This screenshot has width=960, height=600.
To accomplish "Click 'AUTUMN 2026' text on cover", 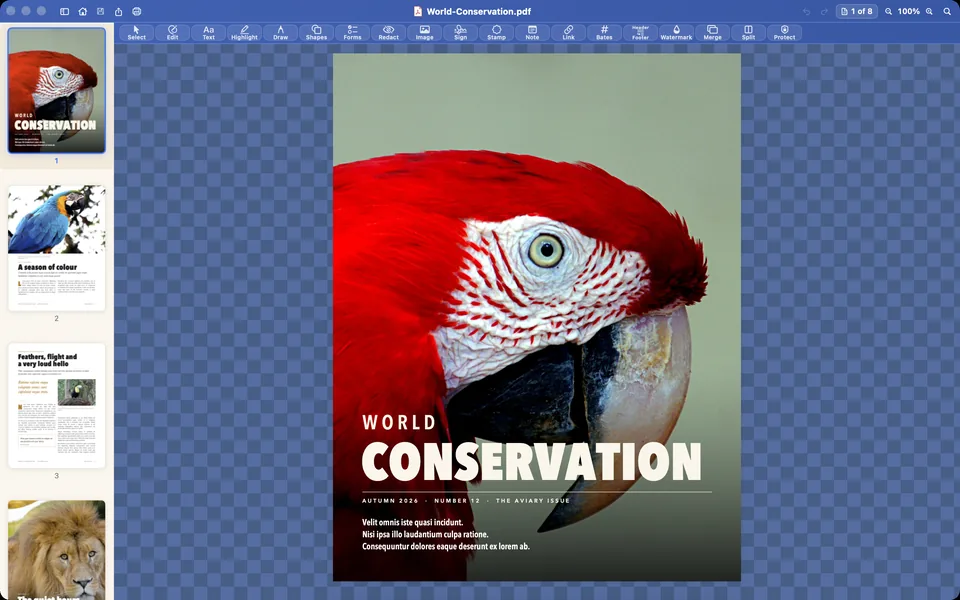I will pos(390,501).
